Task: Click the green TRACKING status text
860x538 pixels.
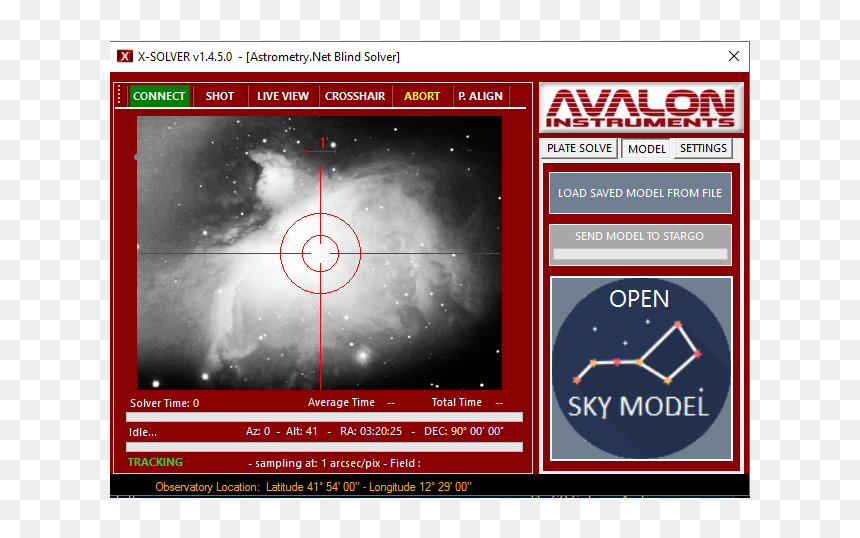Action: pyautogui.click(x=155, y=462)
